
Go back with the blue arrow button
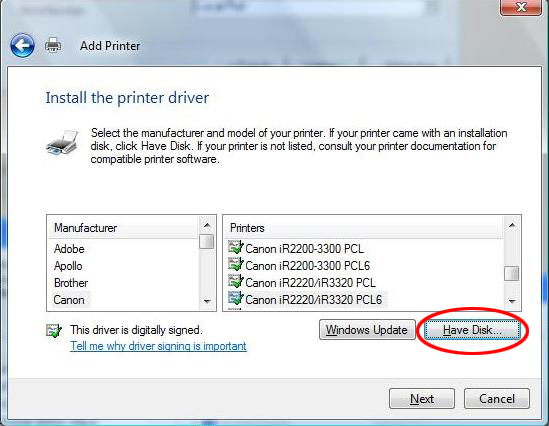coord(22,46)
